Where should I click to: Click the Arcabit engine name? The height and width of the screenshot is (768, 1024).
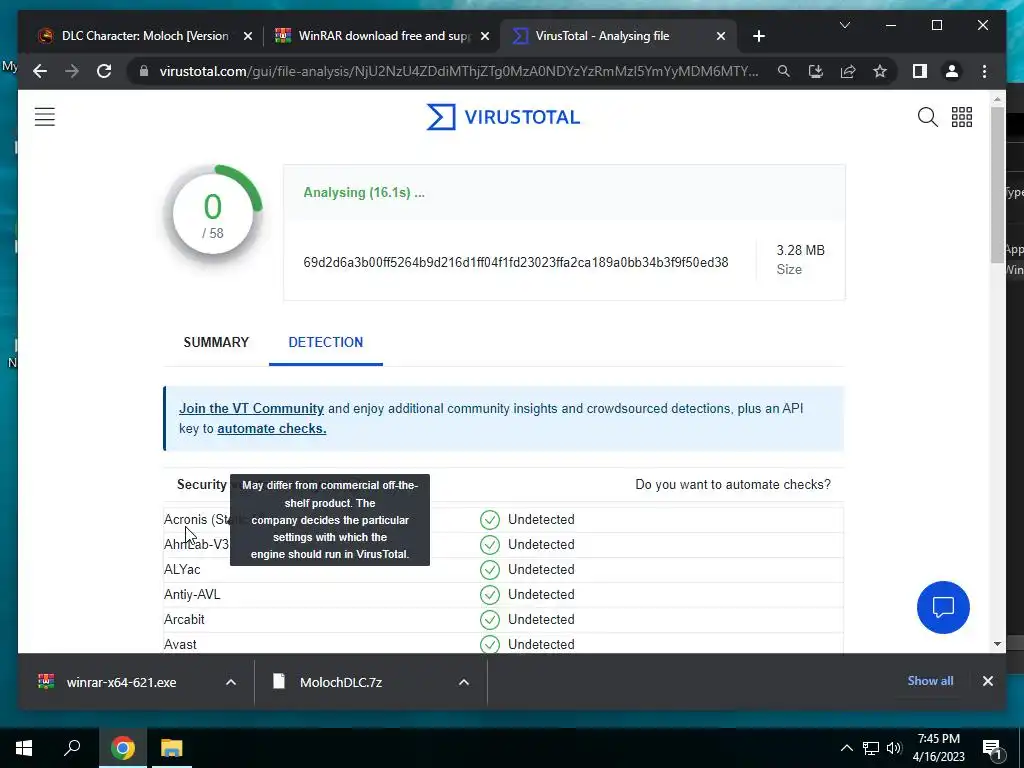184,619
